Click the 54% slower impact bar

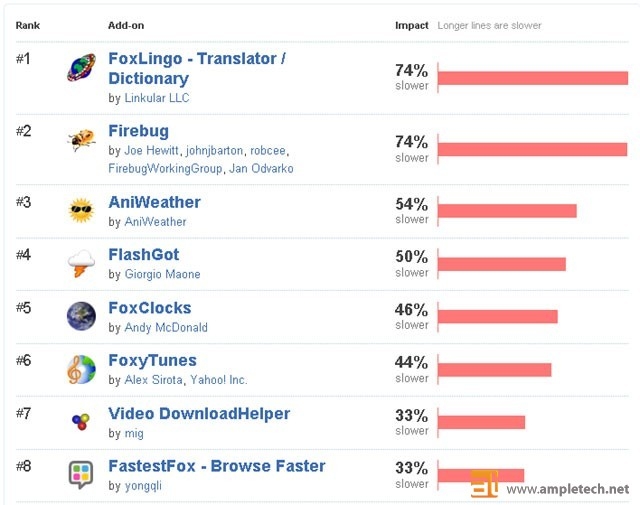[507, 211]
